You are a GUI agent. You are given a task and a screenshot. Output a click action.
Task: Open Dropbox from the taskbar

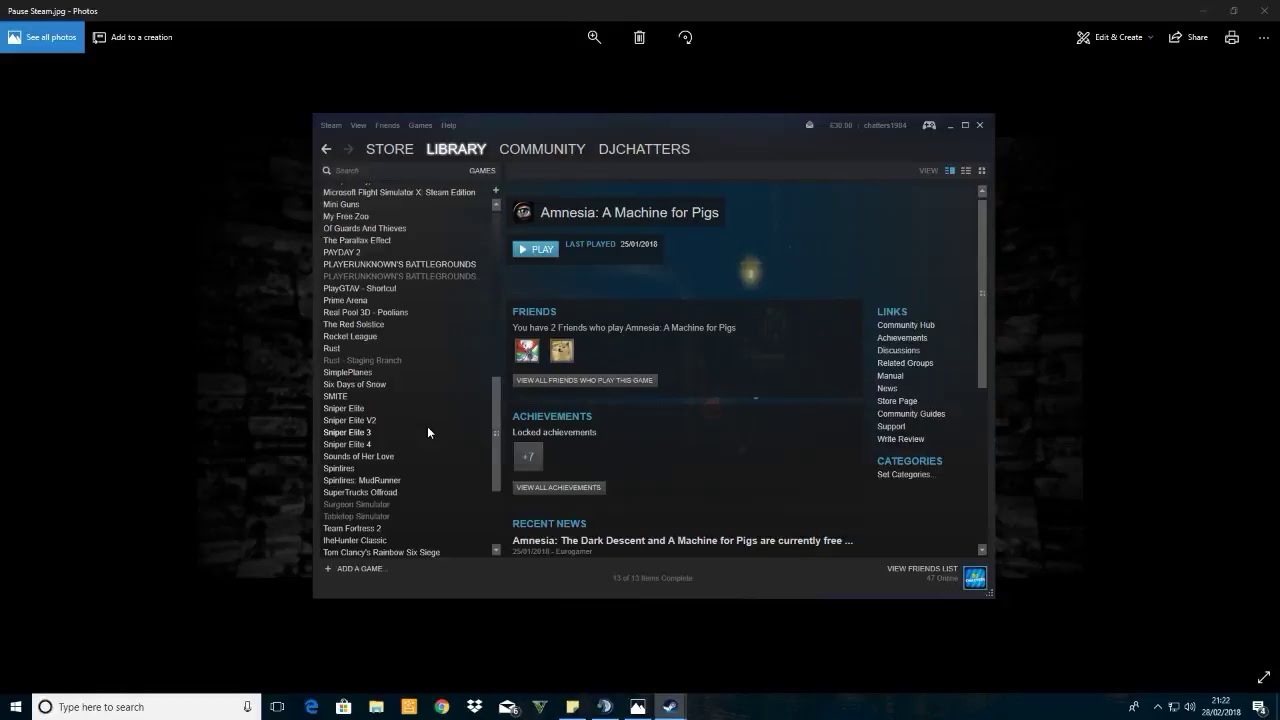tap(474, 707)
